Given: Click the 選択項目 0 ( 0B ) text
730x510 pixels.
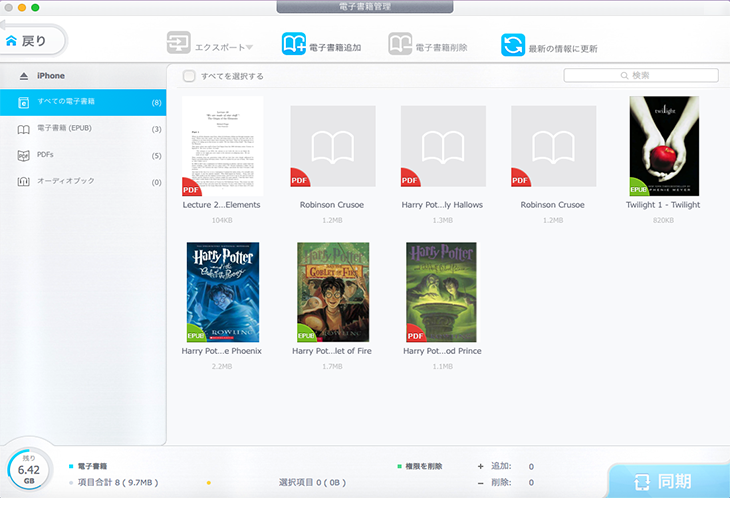Looking at the screenshot, I should [x=312, y=483].
